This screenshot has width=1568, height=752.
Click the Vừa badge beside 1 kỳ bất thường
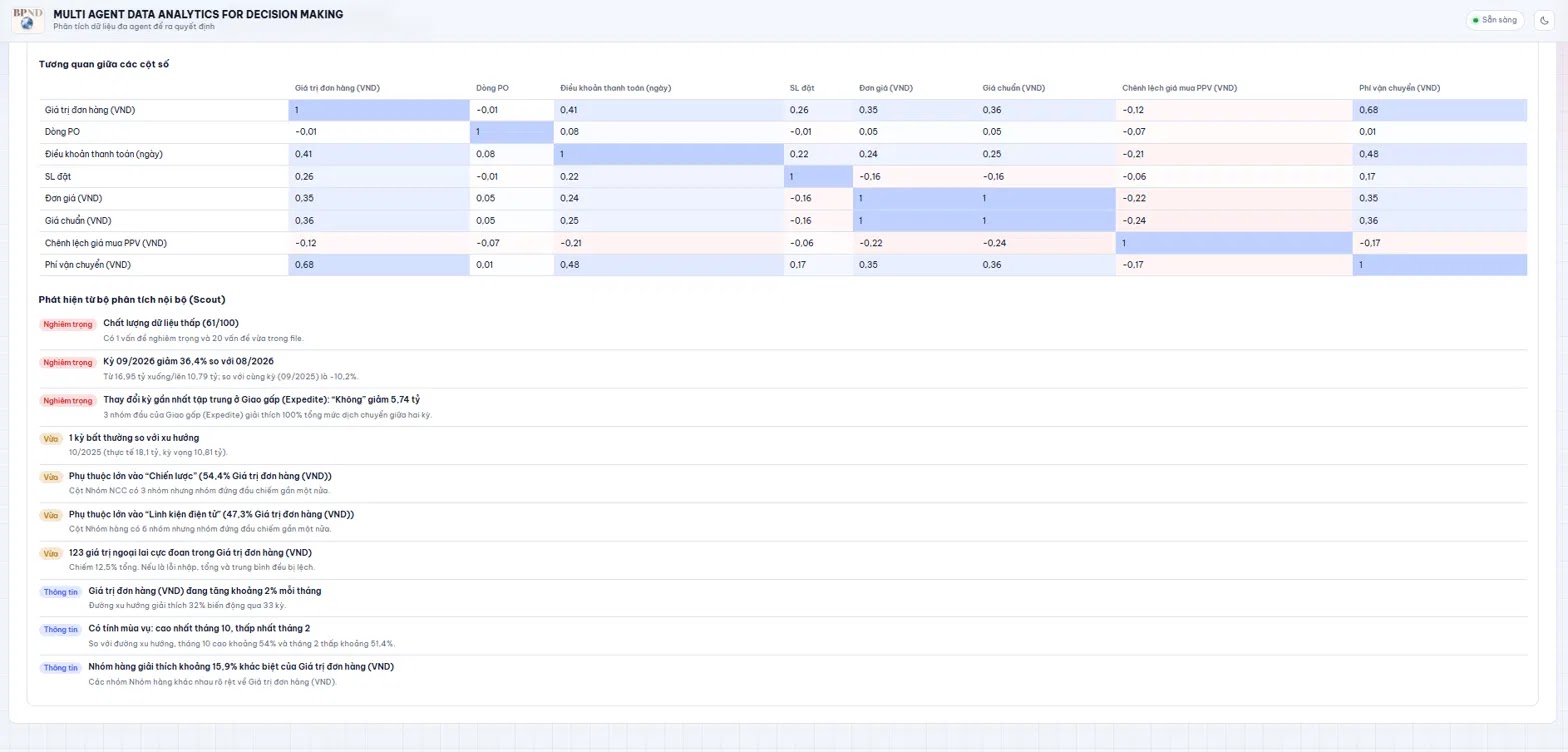click(51, 438)
